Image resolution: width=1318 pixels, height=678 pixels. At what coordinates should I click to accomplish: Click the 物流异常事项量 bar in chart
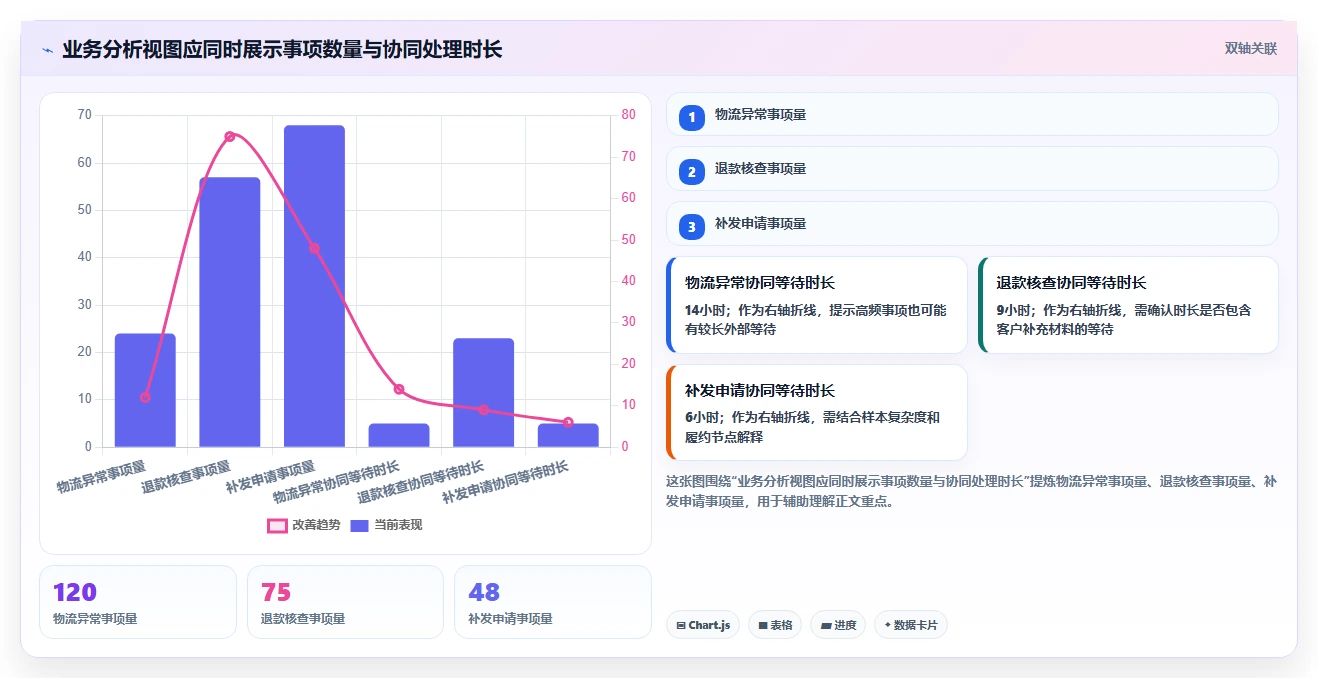pyautogui.click(x=145, y=390)
